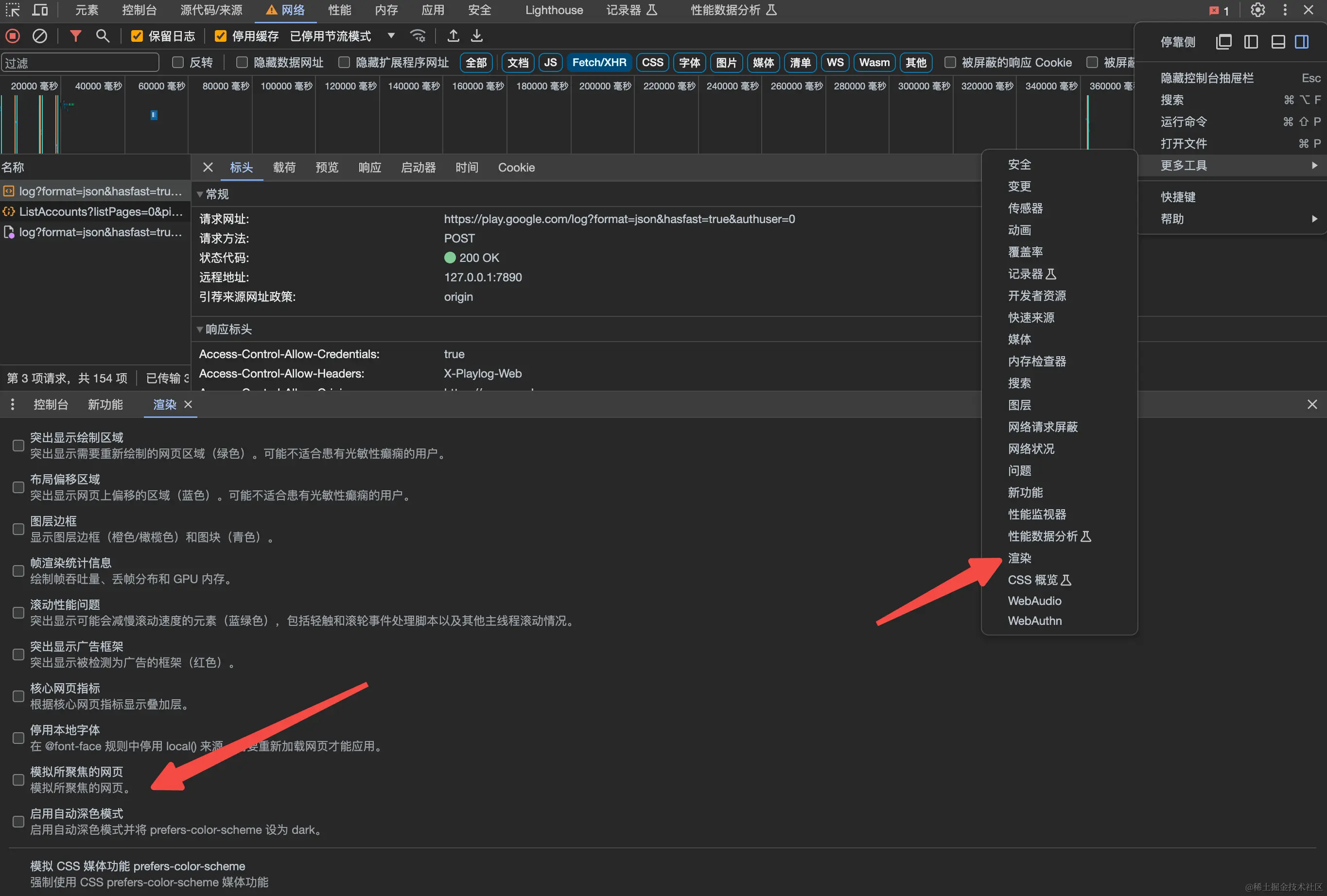Open DevTools settings gear icon
Viewport: 1327px width, 896px height.
click(1257, 10)
